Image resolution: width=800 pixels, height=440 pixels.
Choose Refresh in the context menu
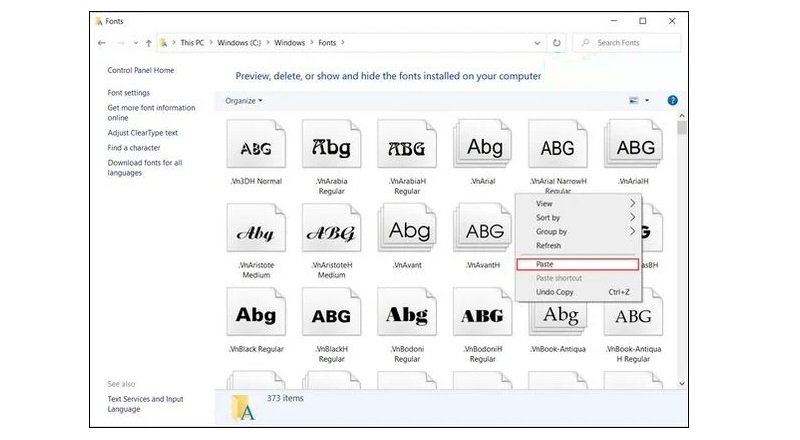click(x=578, y=246)
